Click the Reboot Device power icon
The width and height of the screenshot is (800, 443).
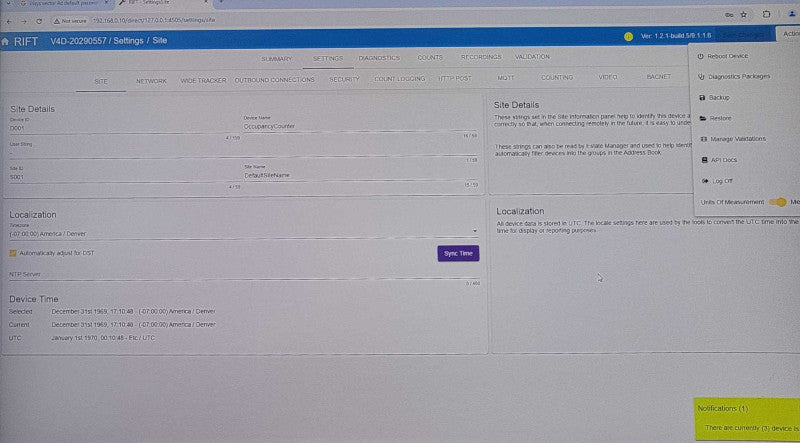[701, 56]
